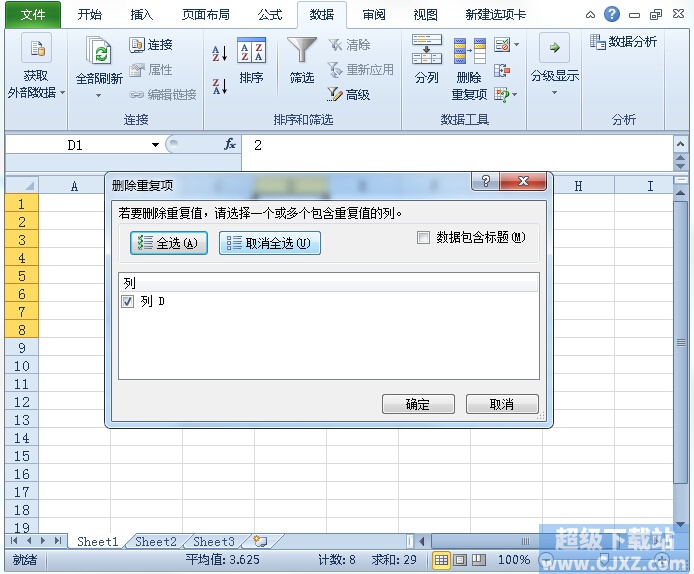Insert a new worksheet tab

(260, 541)
